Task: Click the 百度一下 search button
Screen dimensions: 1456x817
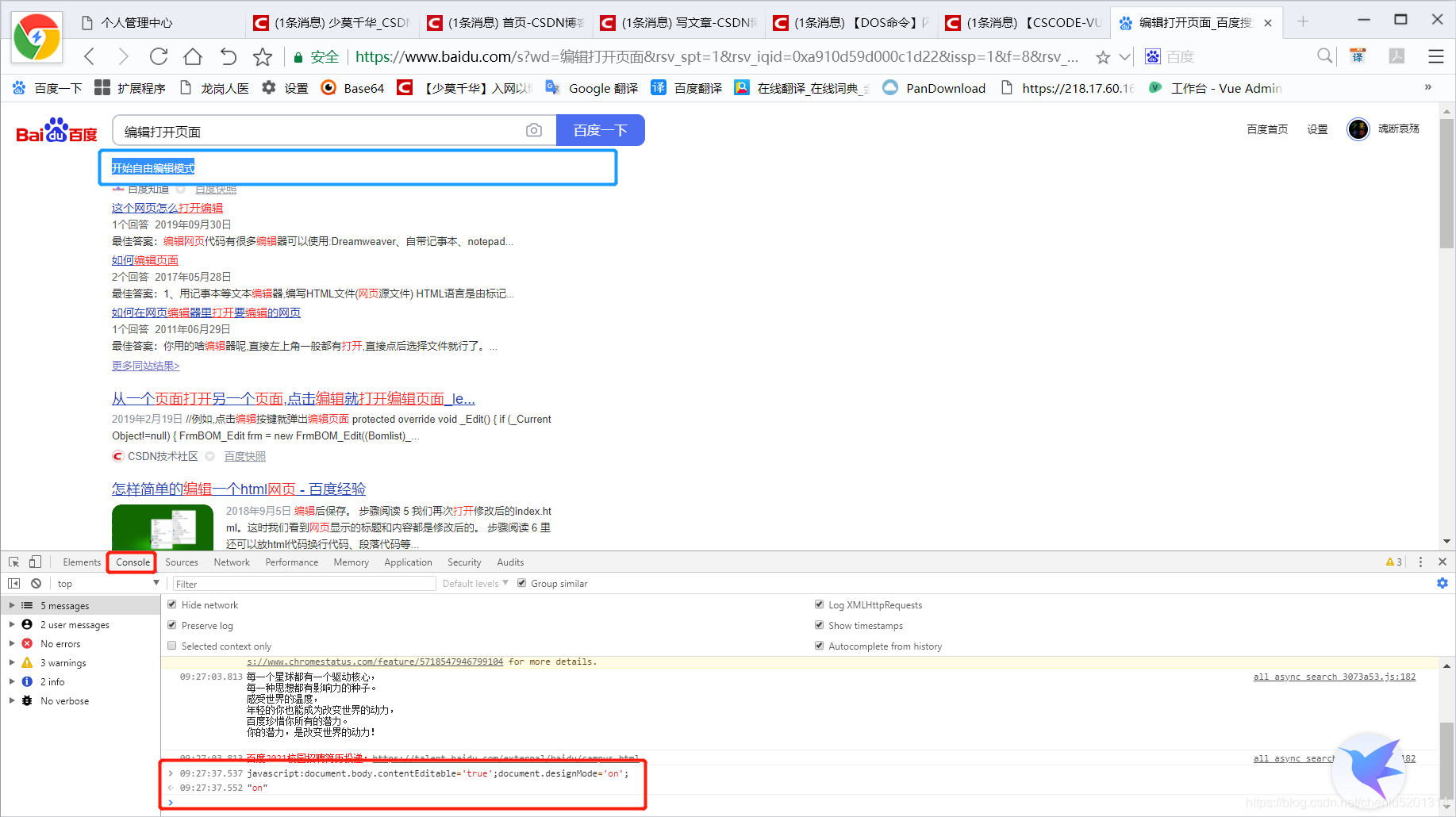Action: click(600, 130)
